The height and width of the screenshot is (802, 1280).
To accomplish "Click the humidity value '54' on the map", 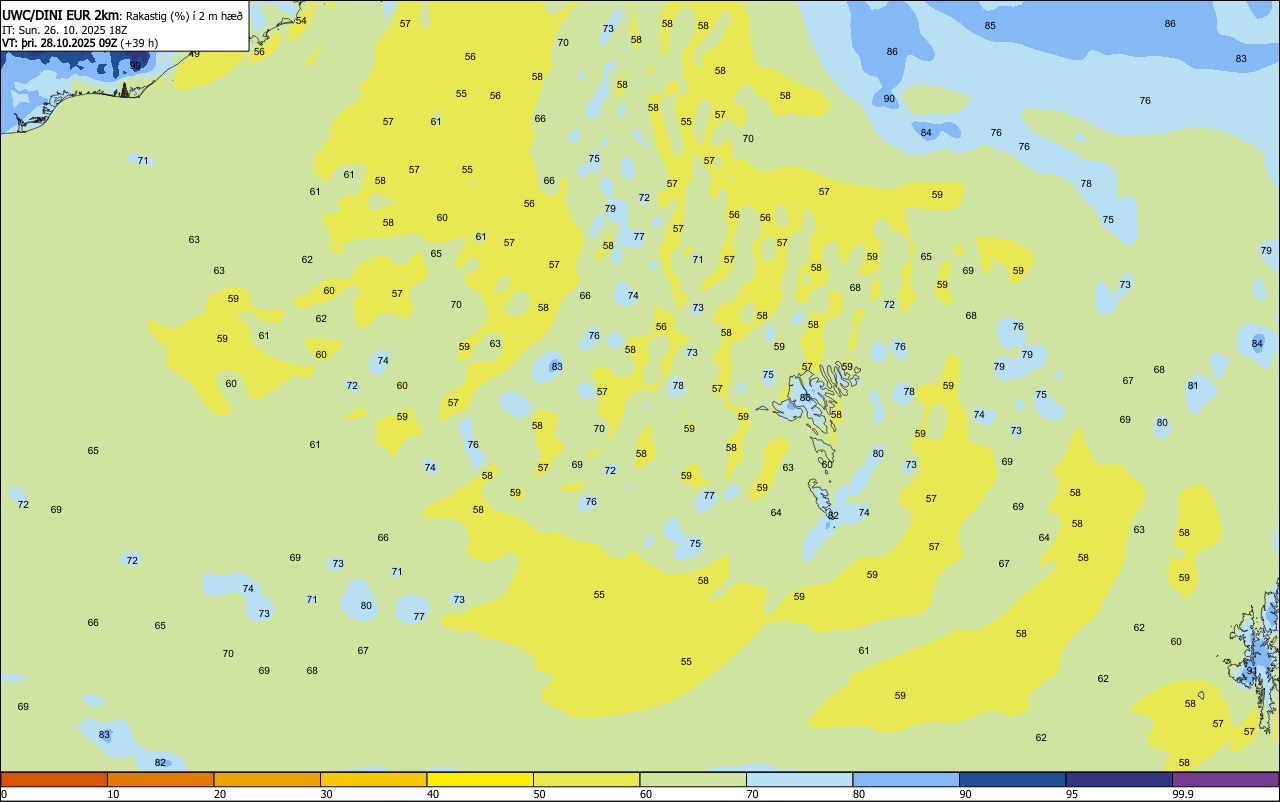I will (301, 21).
